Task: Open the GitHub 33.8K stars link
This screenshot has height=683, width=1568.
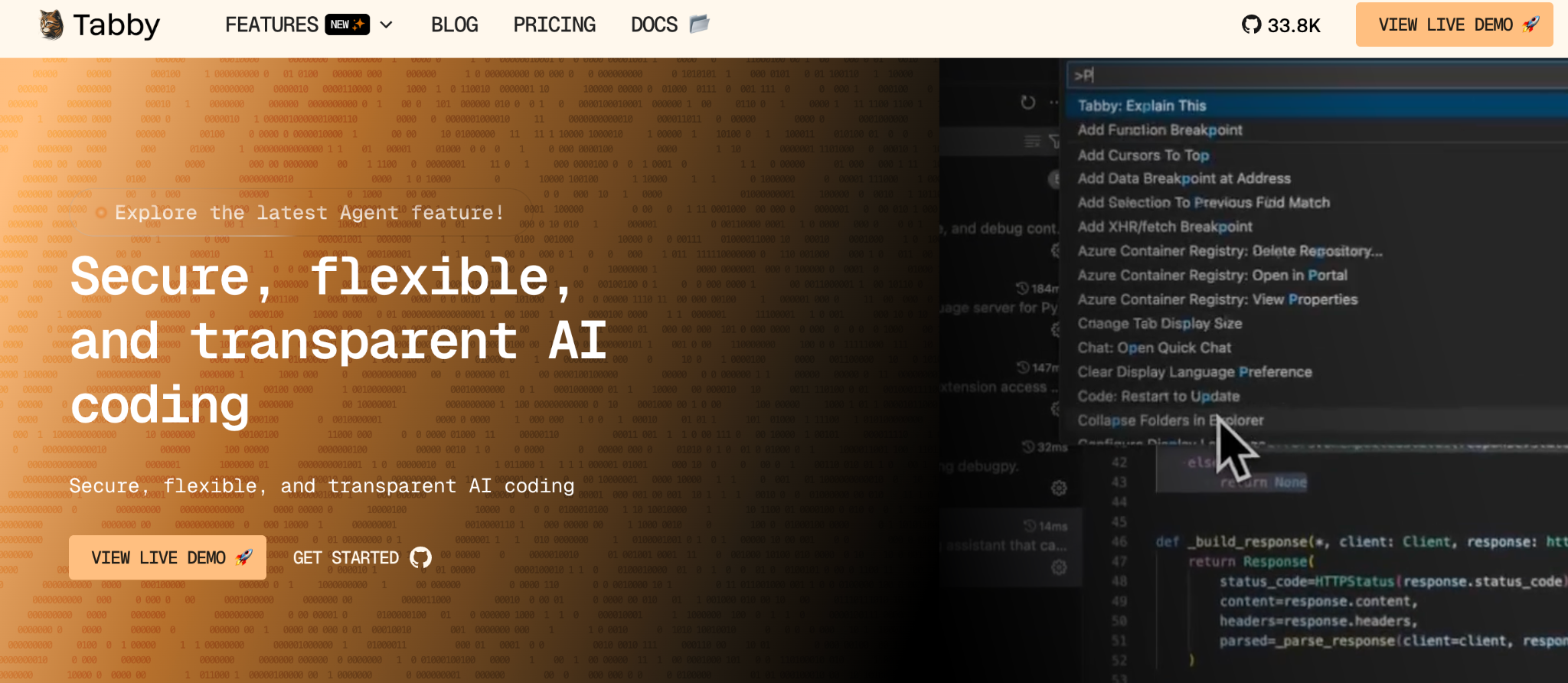Action: 1281,25
